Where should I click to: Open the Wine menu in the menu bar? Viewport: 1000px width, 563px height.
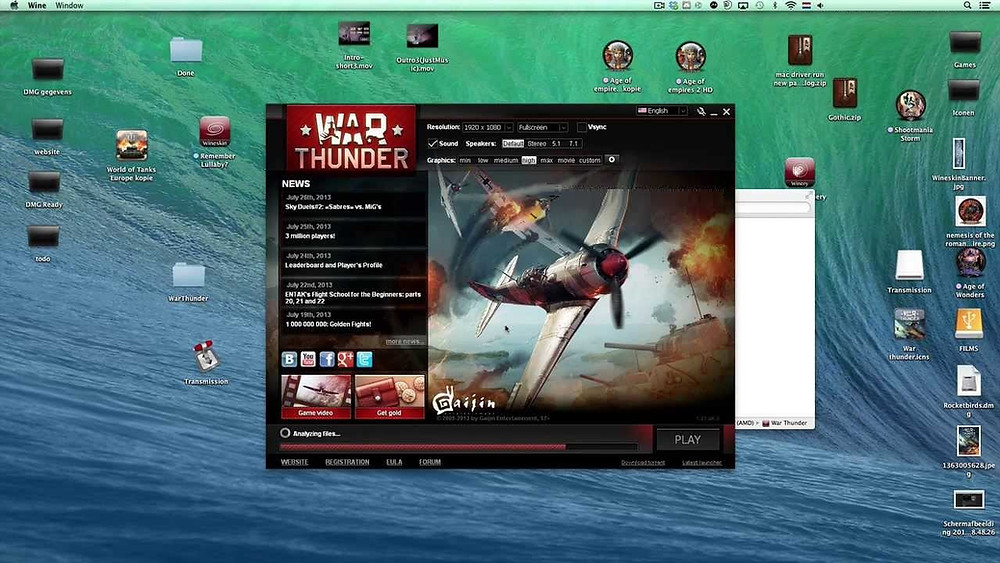point(36,5)
